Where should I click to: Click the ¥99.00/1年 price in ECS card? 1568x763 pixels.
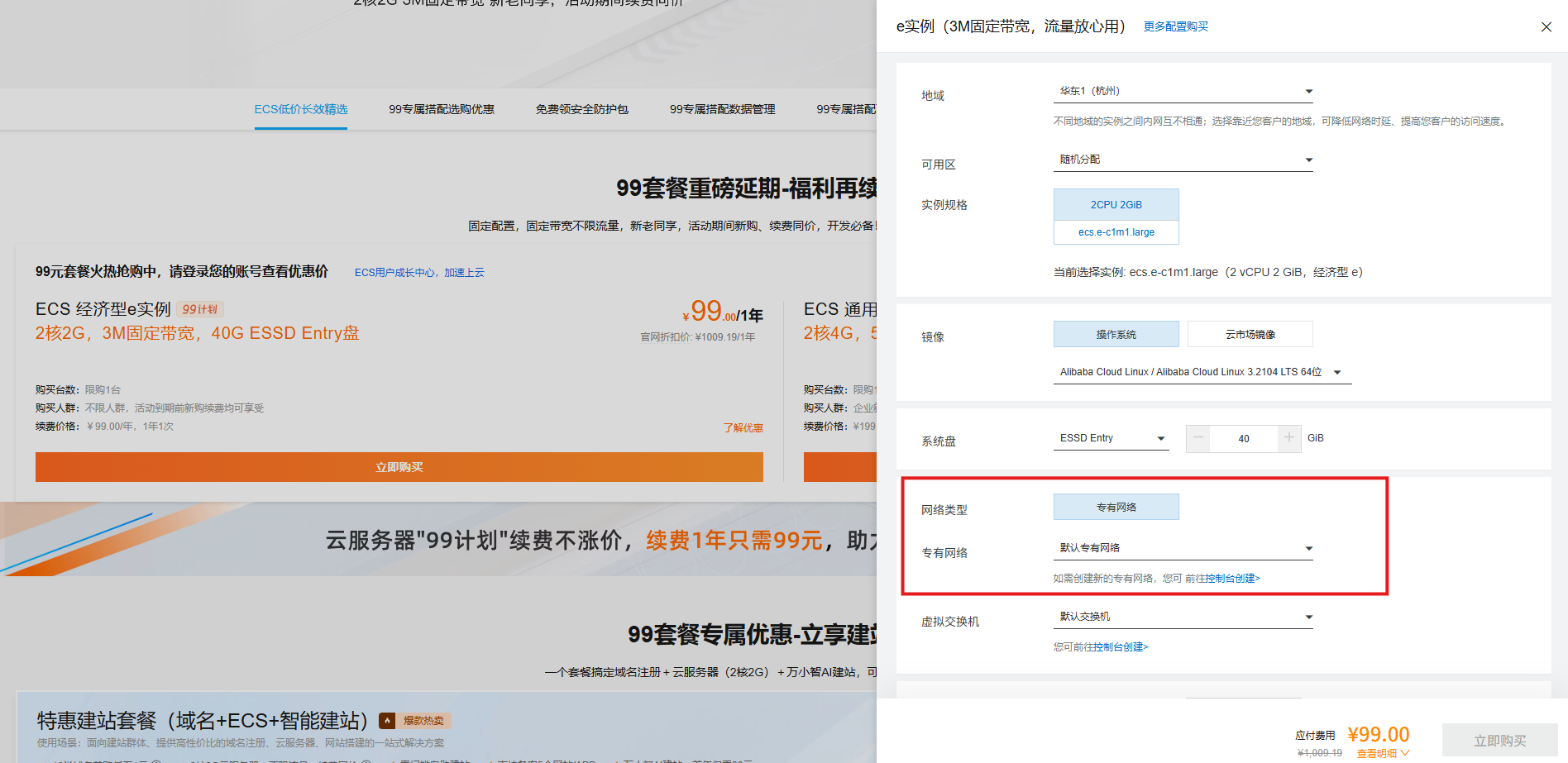point(722,312)
